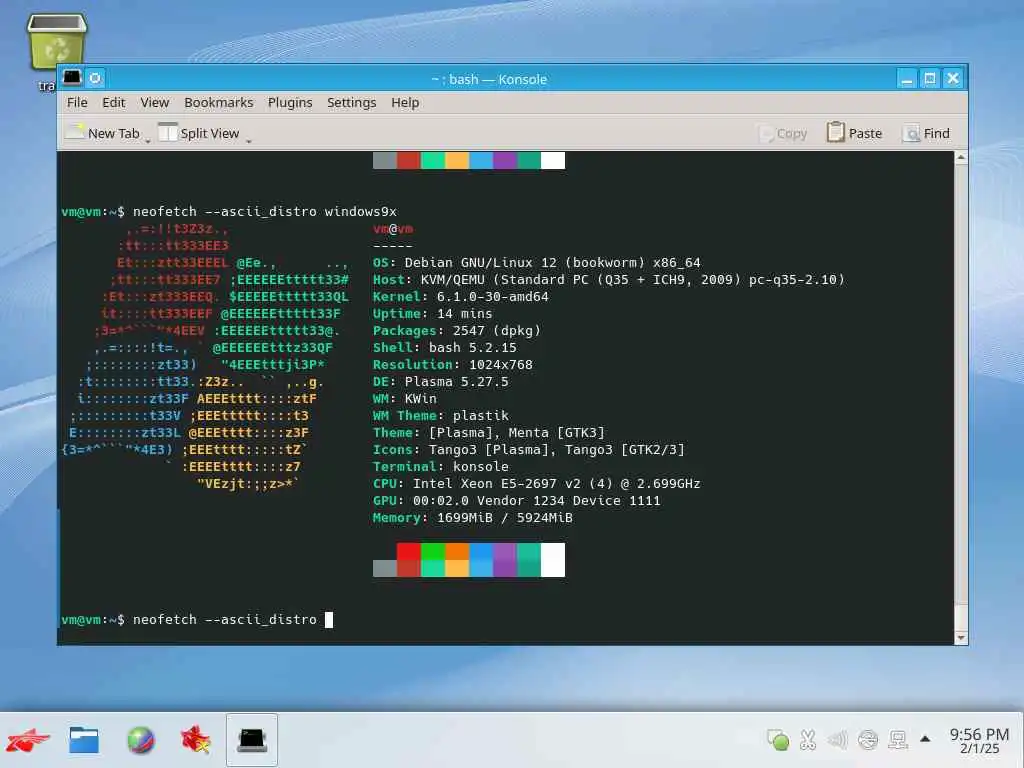Click the 'Icons: Tango3 [Plasma]' line

pyautogui.click(x=529, y=449)
